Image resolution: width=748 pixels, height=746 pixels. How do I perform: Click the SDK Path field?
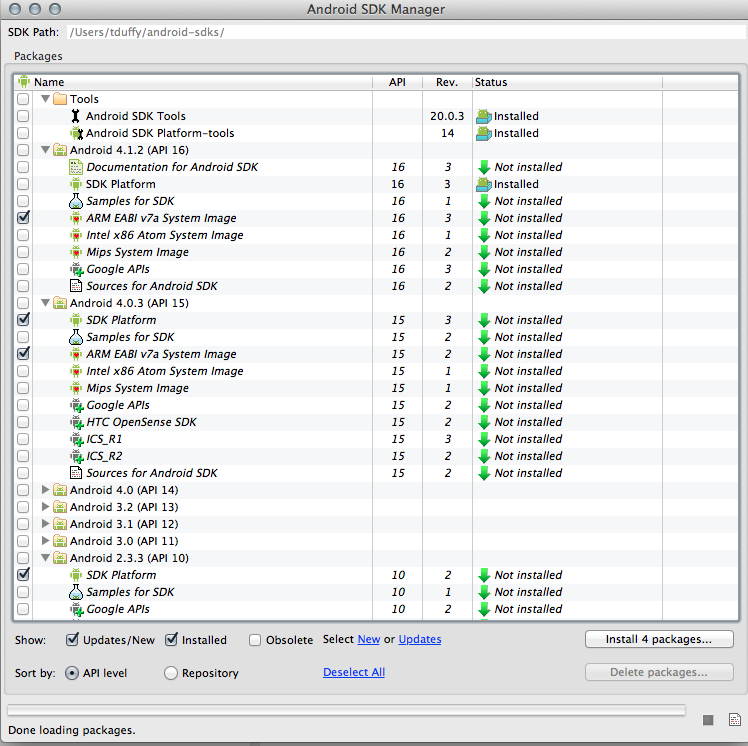point(406,32)
